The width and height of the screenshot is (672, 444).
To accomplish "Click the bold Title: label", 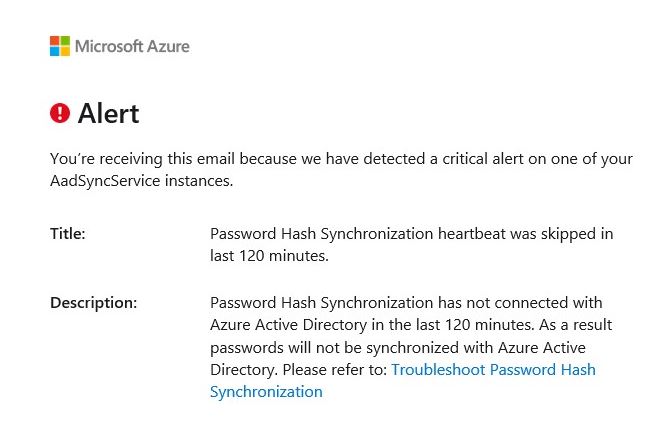I will [68, 234].
